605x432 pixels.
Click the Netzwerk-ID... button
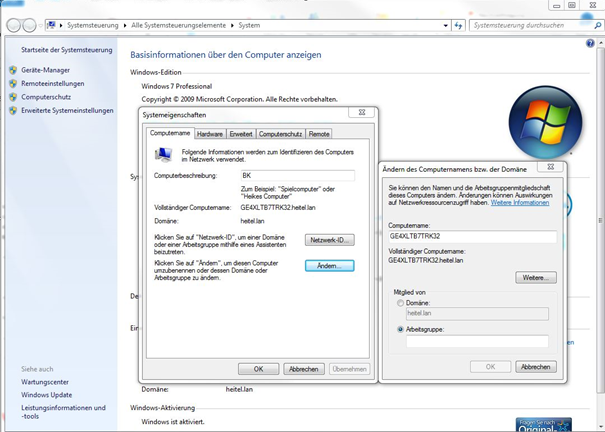[x=330, y=240]
